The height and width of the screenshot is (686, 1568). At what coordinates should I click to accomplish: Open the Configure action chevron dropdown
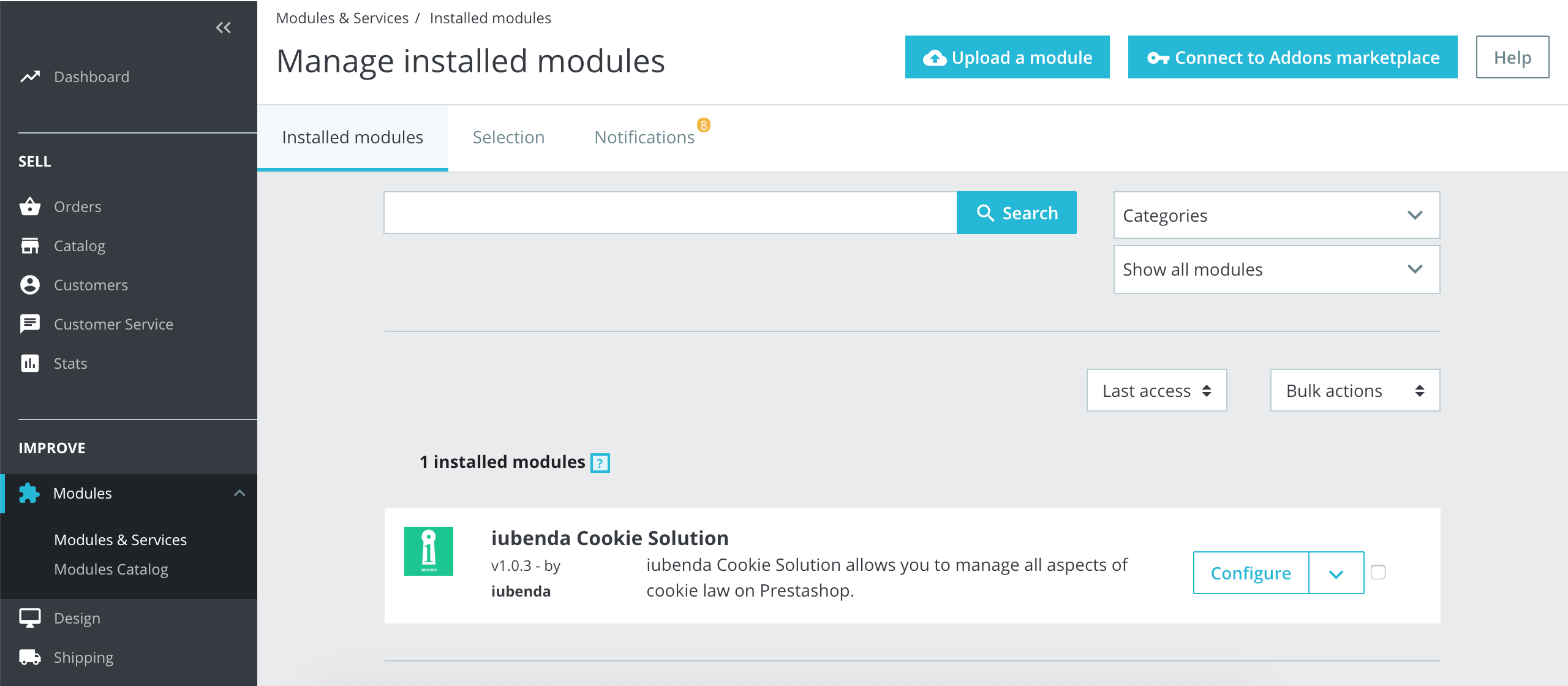[x=1336, y=573]
